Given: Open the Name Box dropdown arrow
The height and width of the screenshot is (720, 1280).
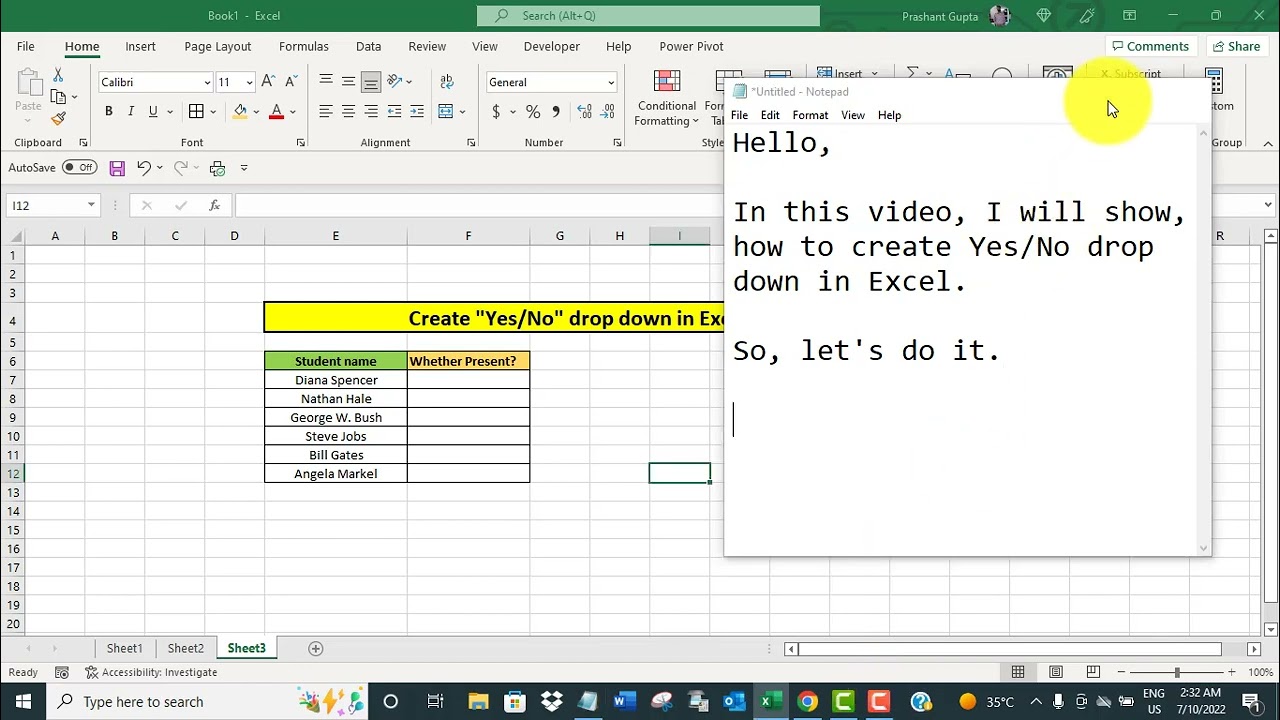Looking at the screenshot, I should coord(91,205).
